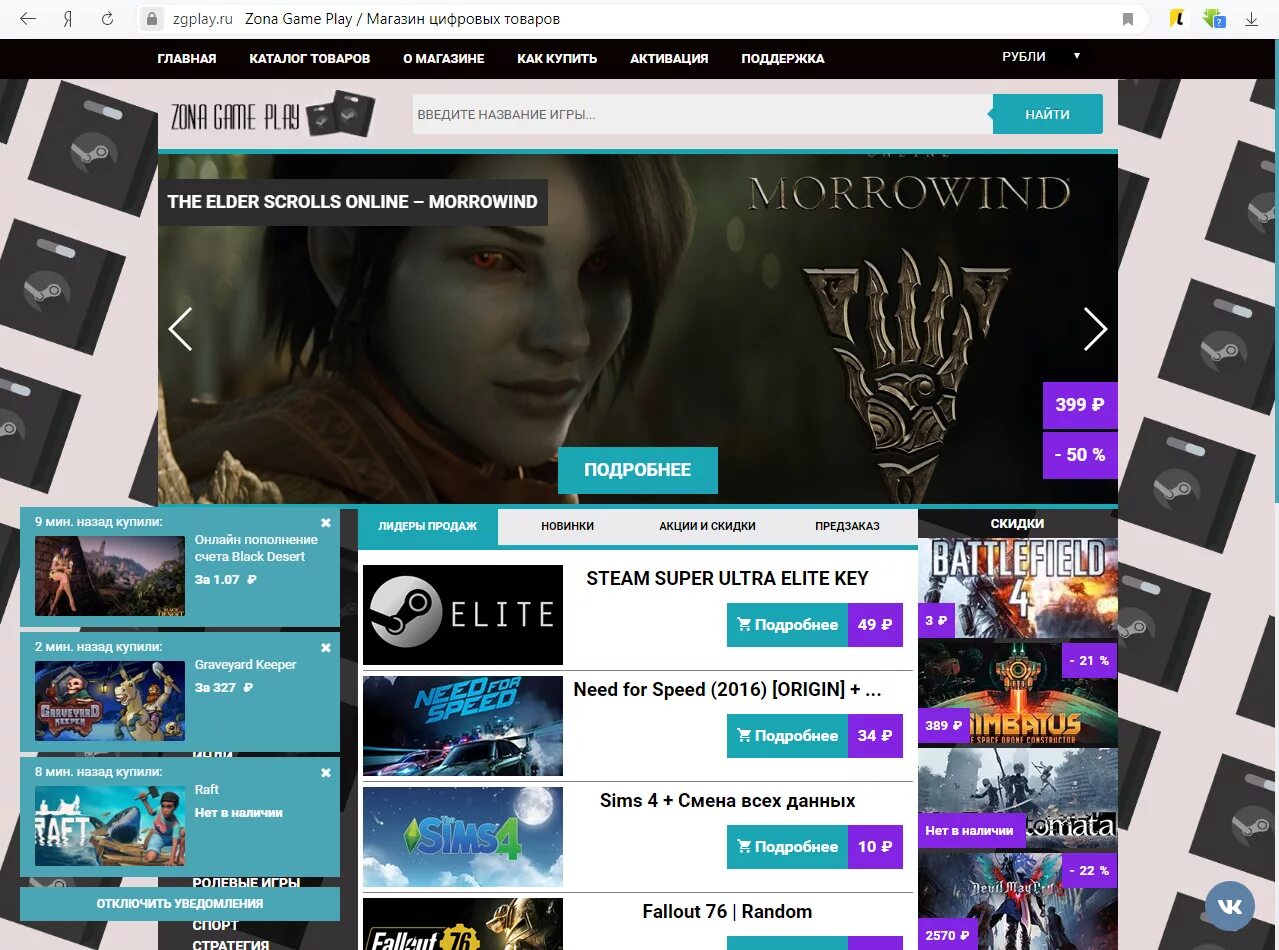Click Подробнее for Steam Super Ultra Elite Key
The width and height of the screenshot is (1279, 950).
pos(787,625)
